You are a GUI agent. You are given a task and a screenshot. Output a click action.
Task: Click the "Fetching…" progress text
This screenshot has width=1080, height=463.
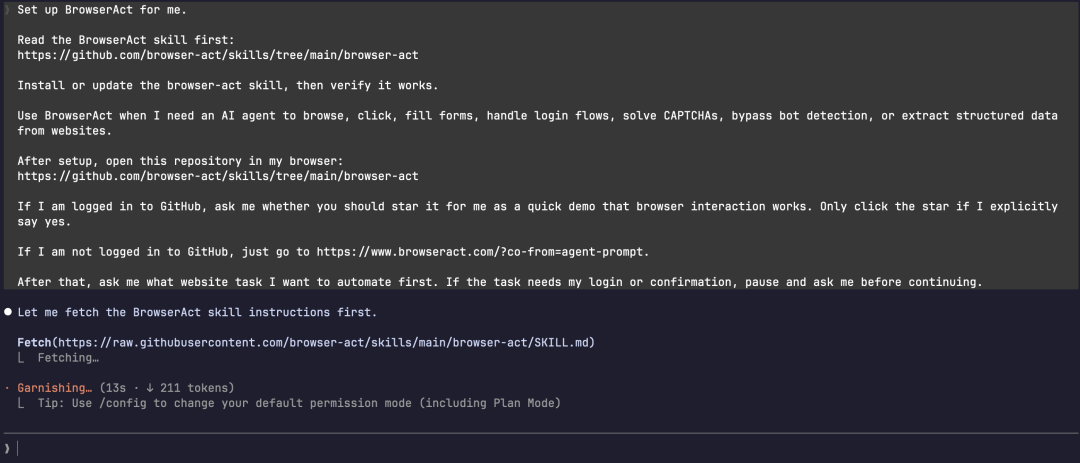pos(68,358)
